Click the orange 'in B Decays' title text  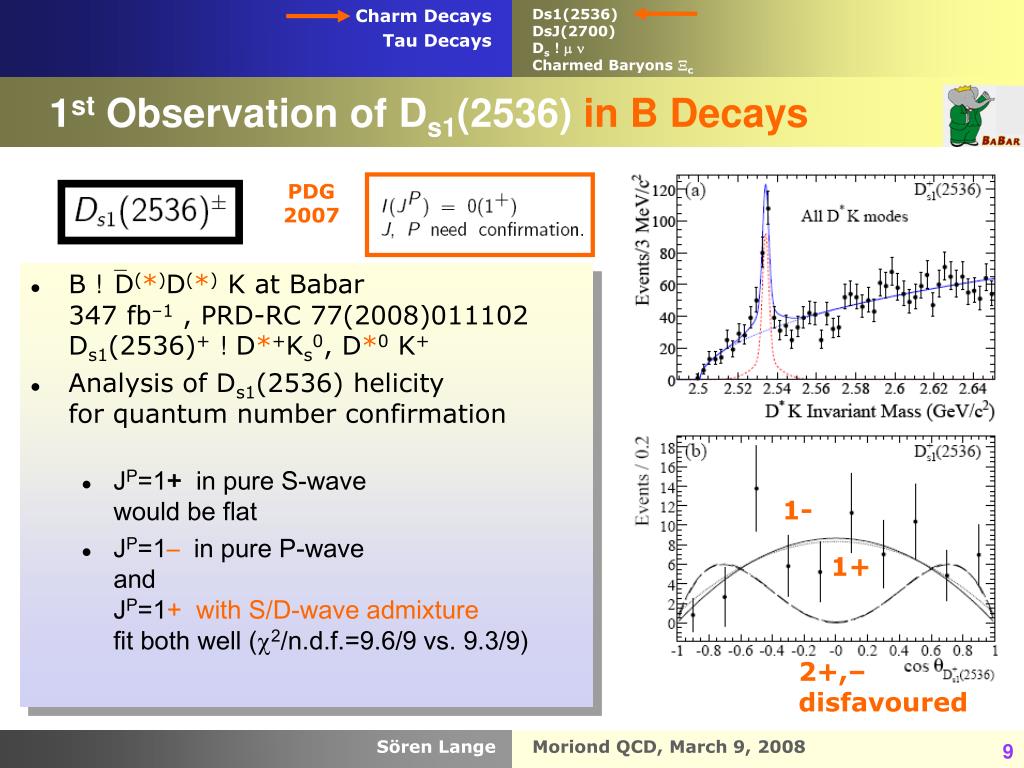point(696,113)
